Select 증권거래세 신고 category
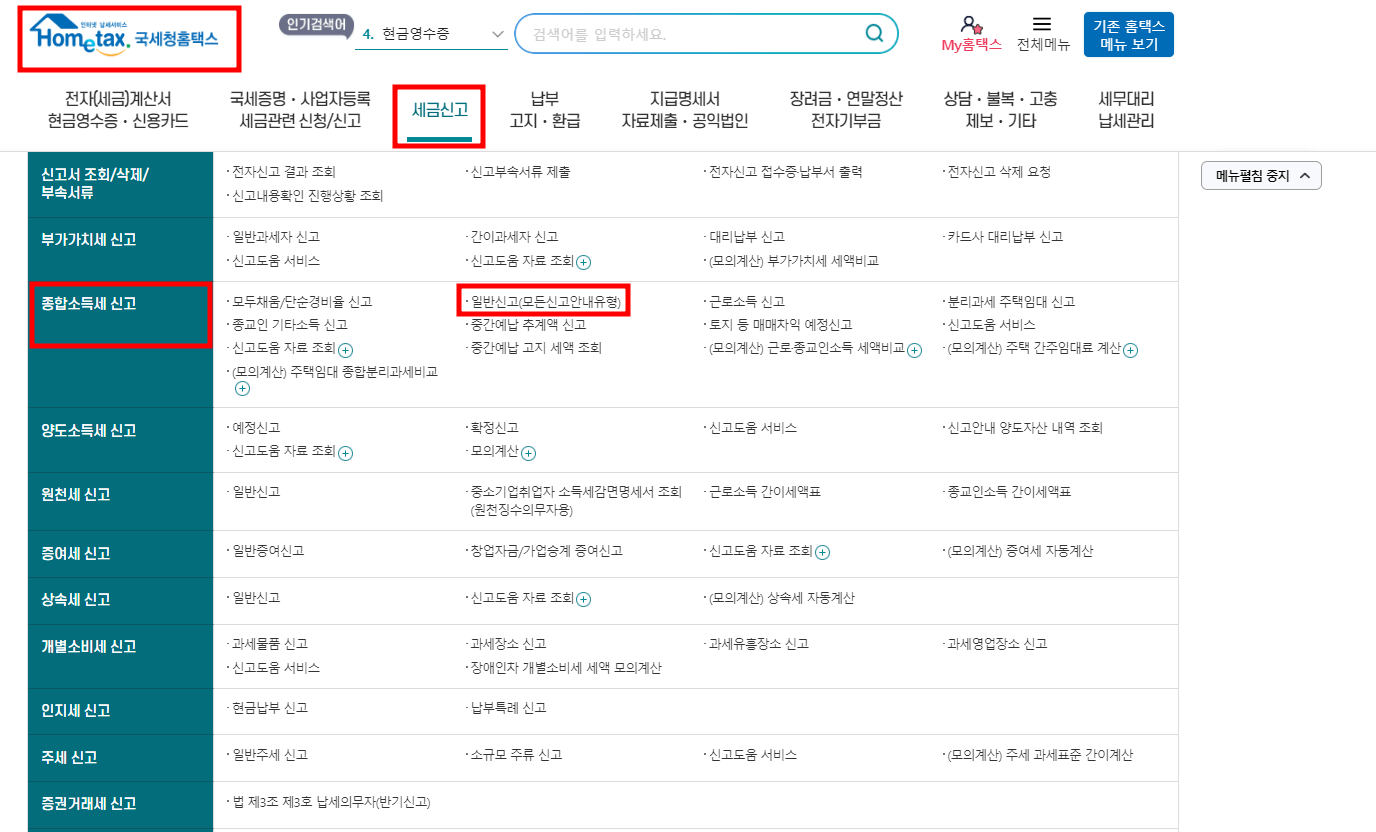 pyautogui.click(x=120, y=803)
